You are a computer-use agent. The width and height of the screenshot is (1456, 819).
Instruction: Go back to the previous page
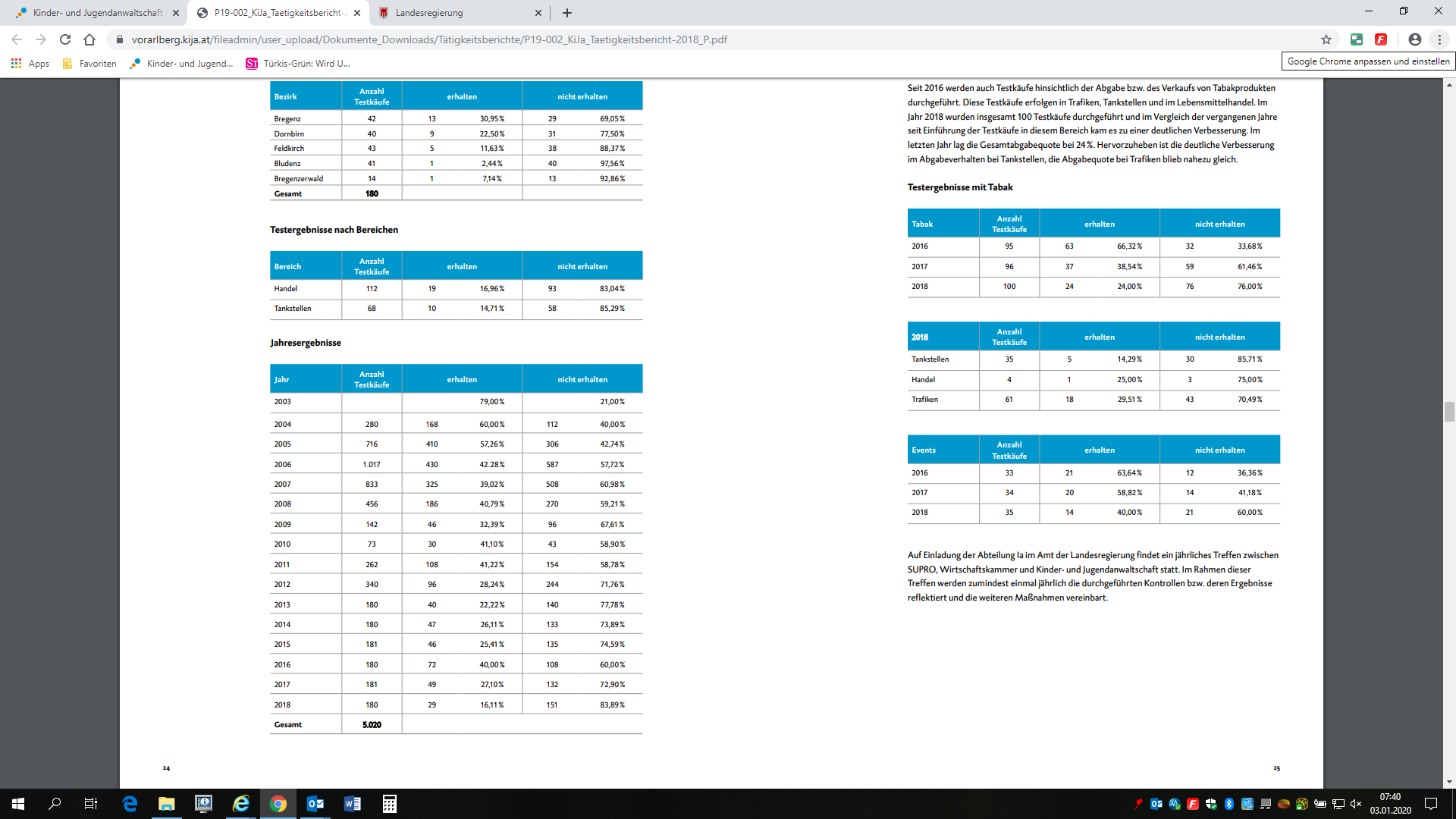pyautogui.click(x=17, y=39)
